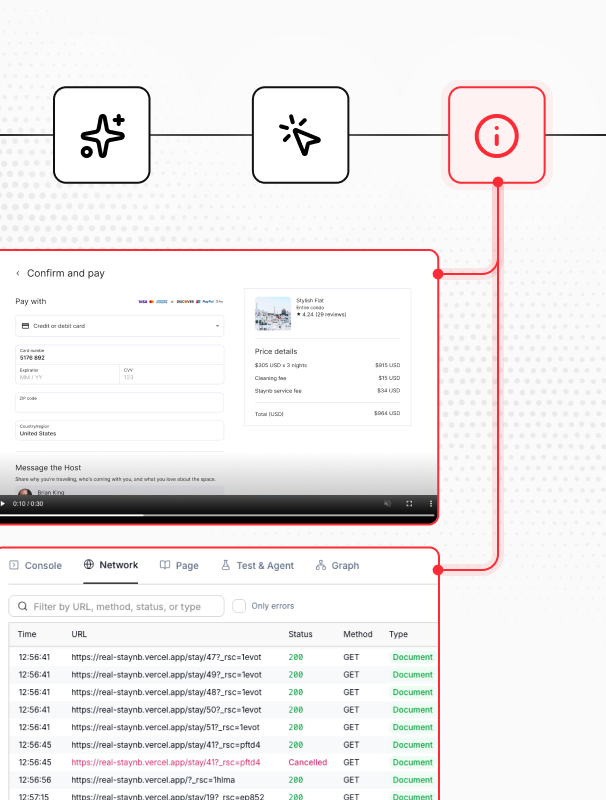Click the search magnifier in filter box

pos(22,606)
